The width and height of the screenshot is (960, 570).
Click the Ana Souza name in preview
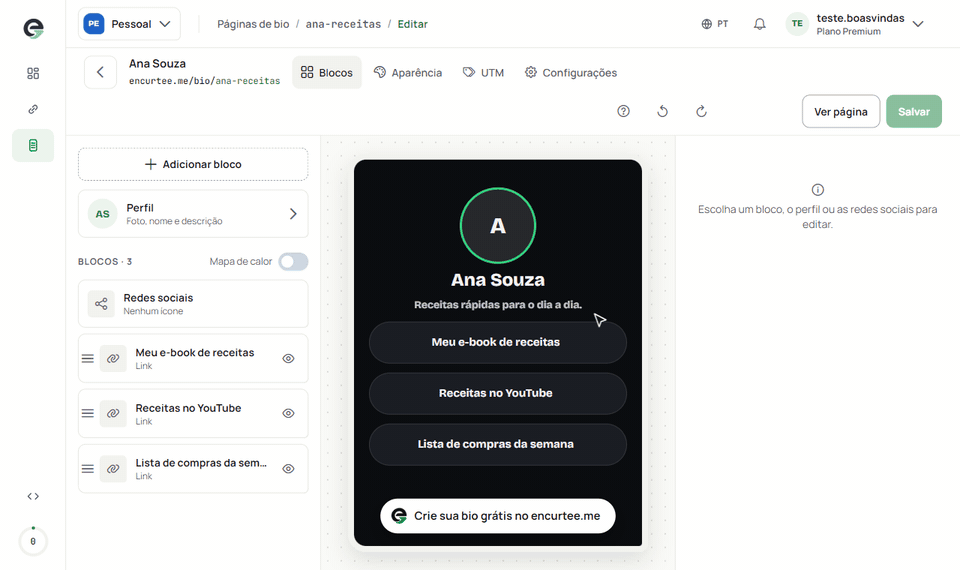[498, 280]
